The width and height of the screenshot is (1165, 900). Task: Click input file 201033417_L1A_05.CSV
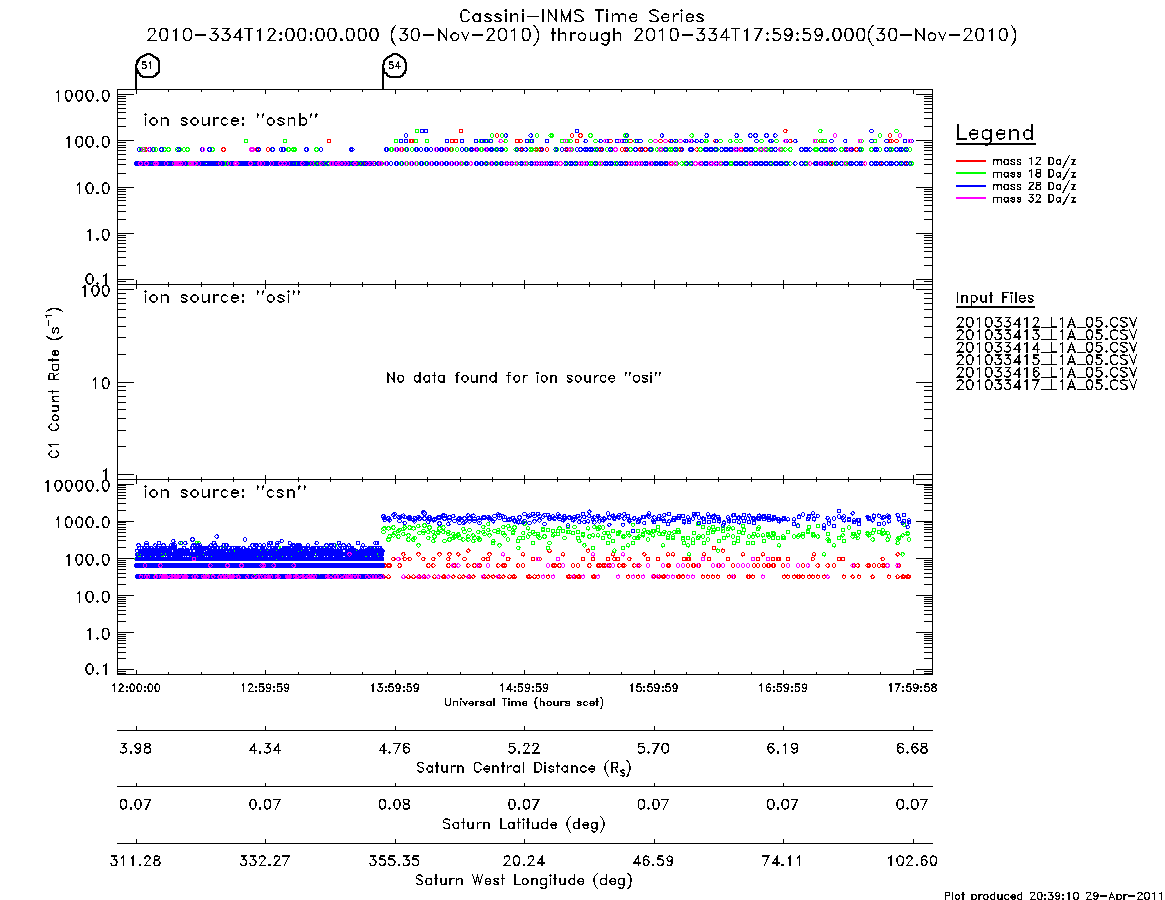point(1046,385)
